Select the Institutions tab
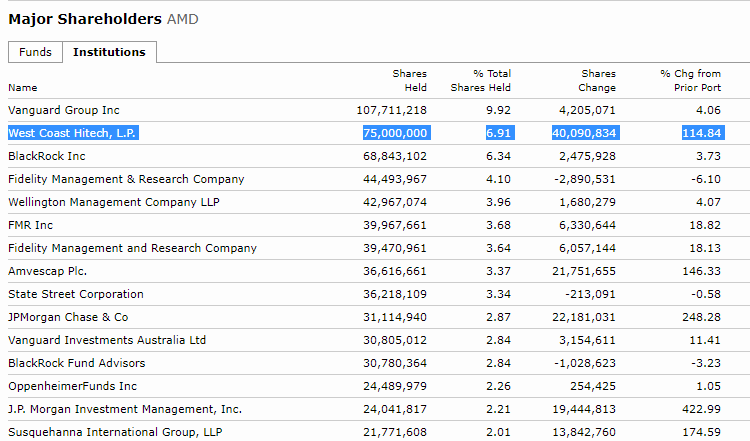Screen dimensions: 750x441 coord(109,52)
